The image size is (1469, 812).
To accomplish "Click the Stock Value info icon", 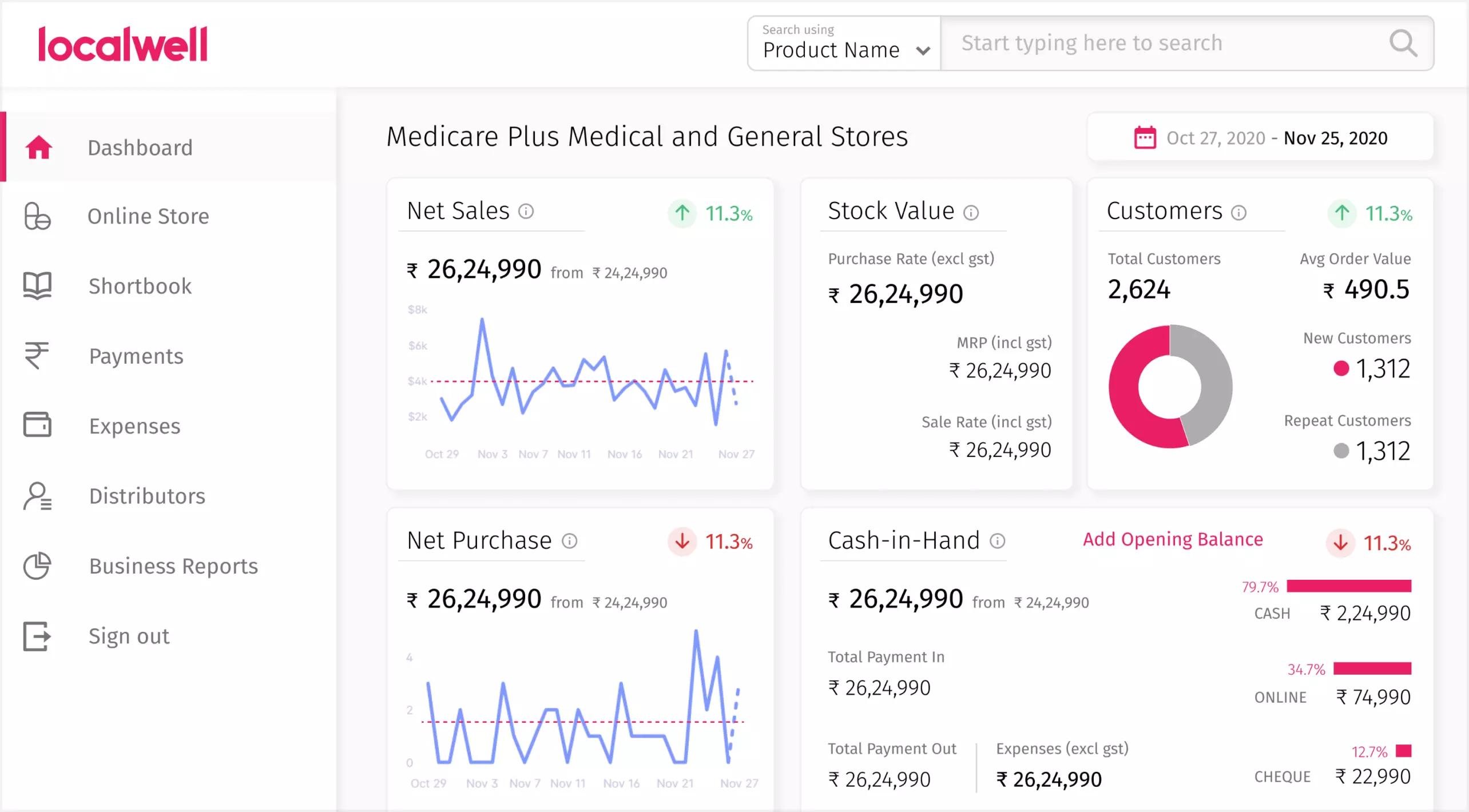I will [971, 213].
